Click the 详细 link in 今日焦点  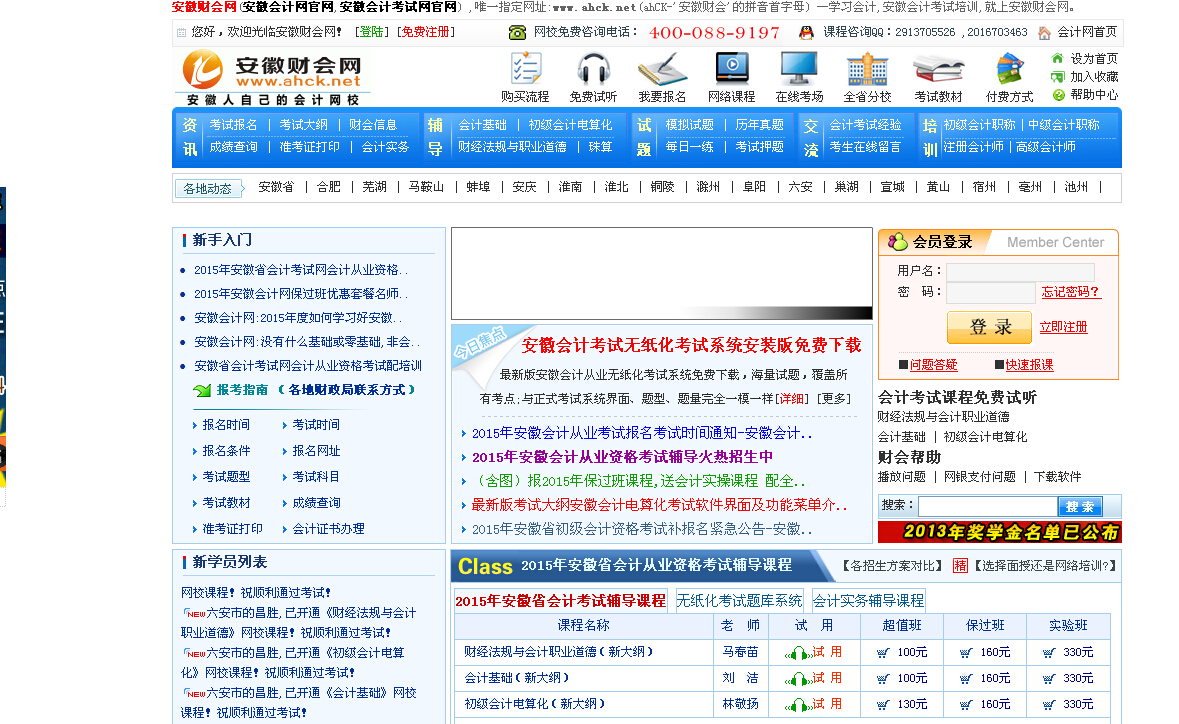pos(792,398)
